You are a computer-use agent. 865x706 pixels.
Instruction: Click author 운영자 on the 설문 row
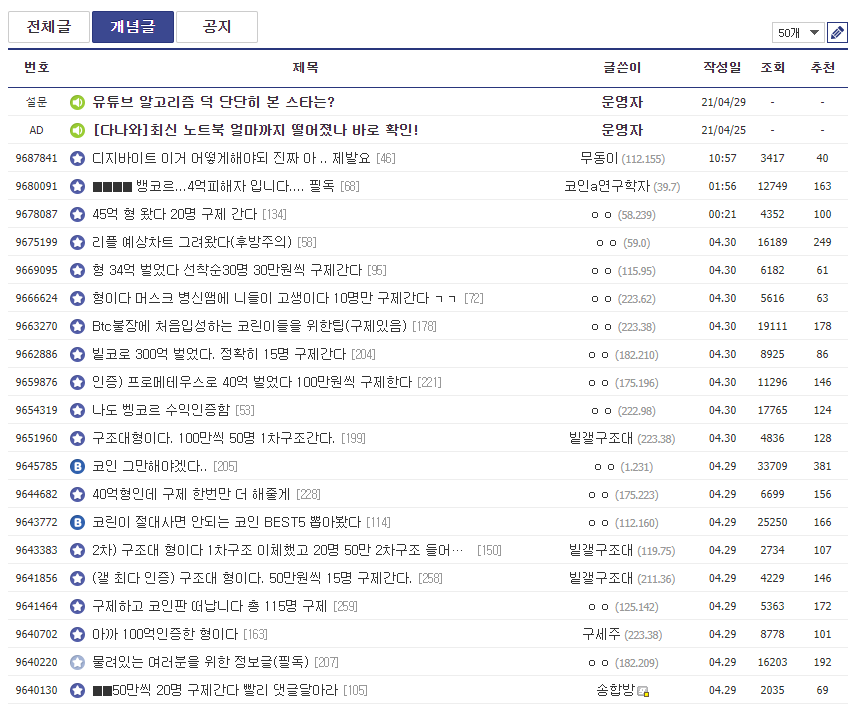[622, 102]
